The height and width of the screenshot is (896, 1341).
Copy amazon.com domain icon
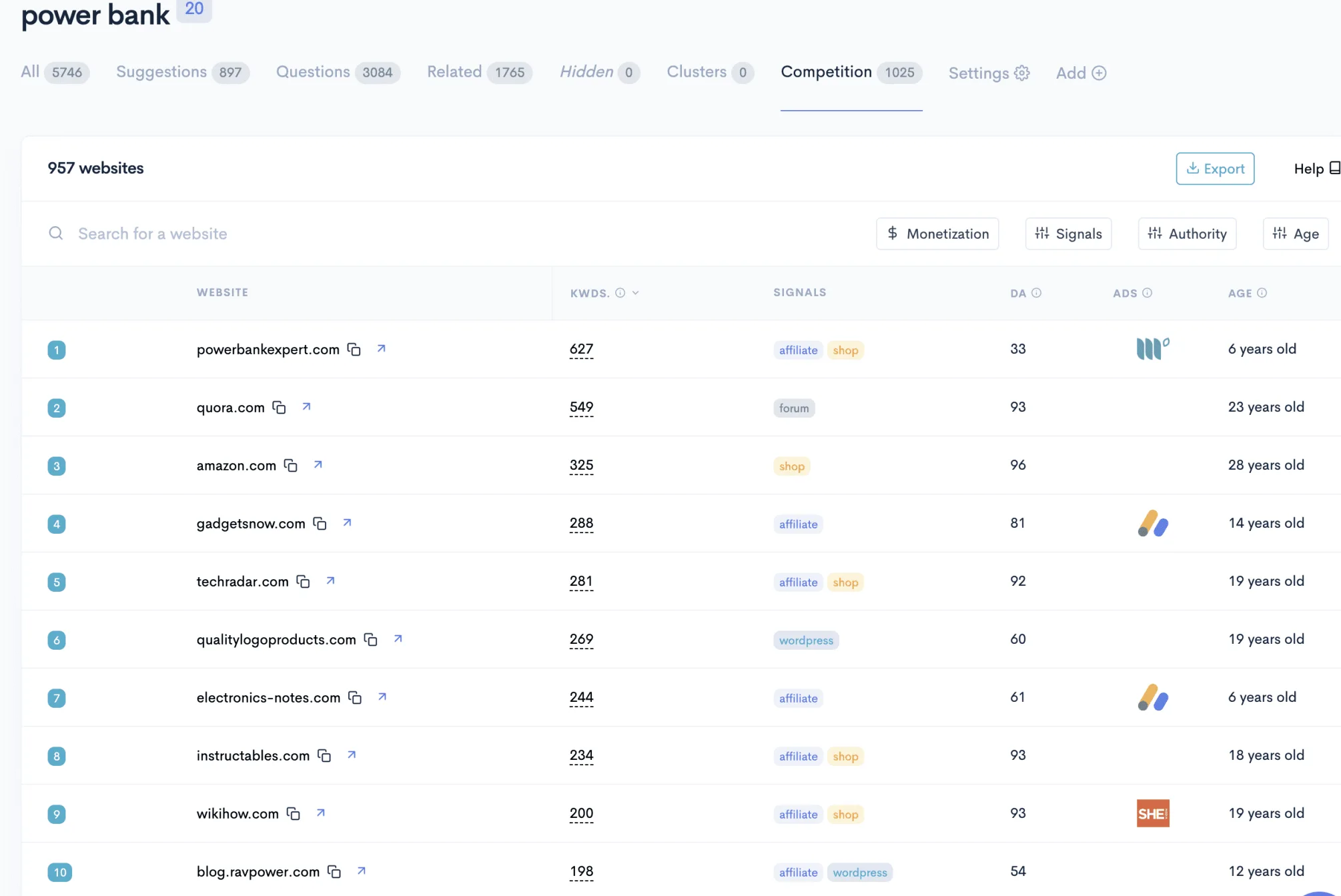pos(291,466)
